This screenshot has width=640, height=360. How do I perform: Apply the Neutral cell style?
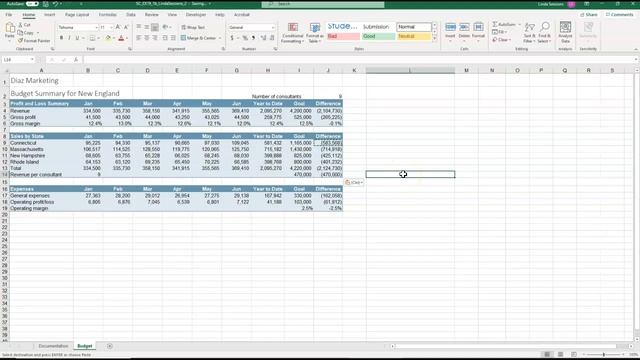pyautogui.click(x=414, y=36)
